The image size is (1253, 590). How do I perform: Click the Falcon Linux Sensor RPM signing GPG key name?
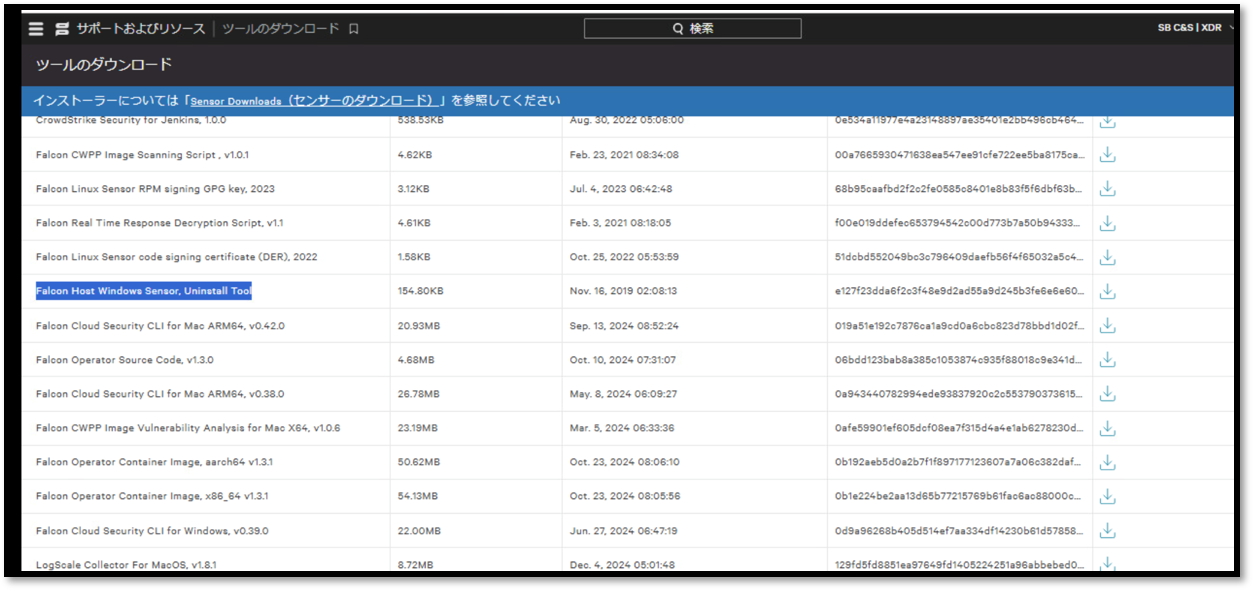pyautogui.click(x=155, y=189)
